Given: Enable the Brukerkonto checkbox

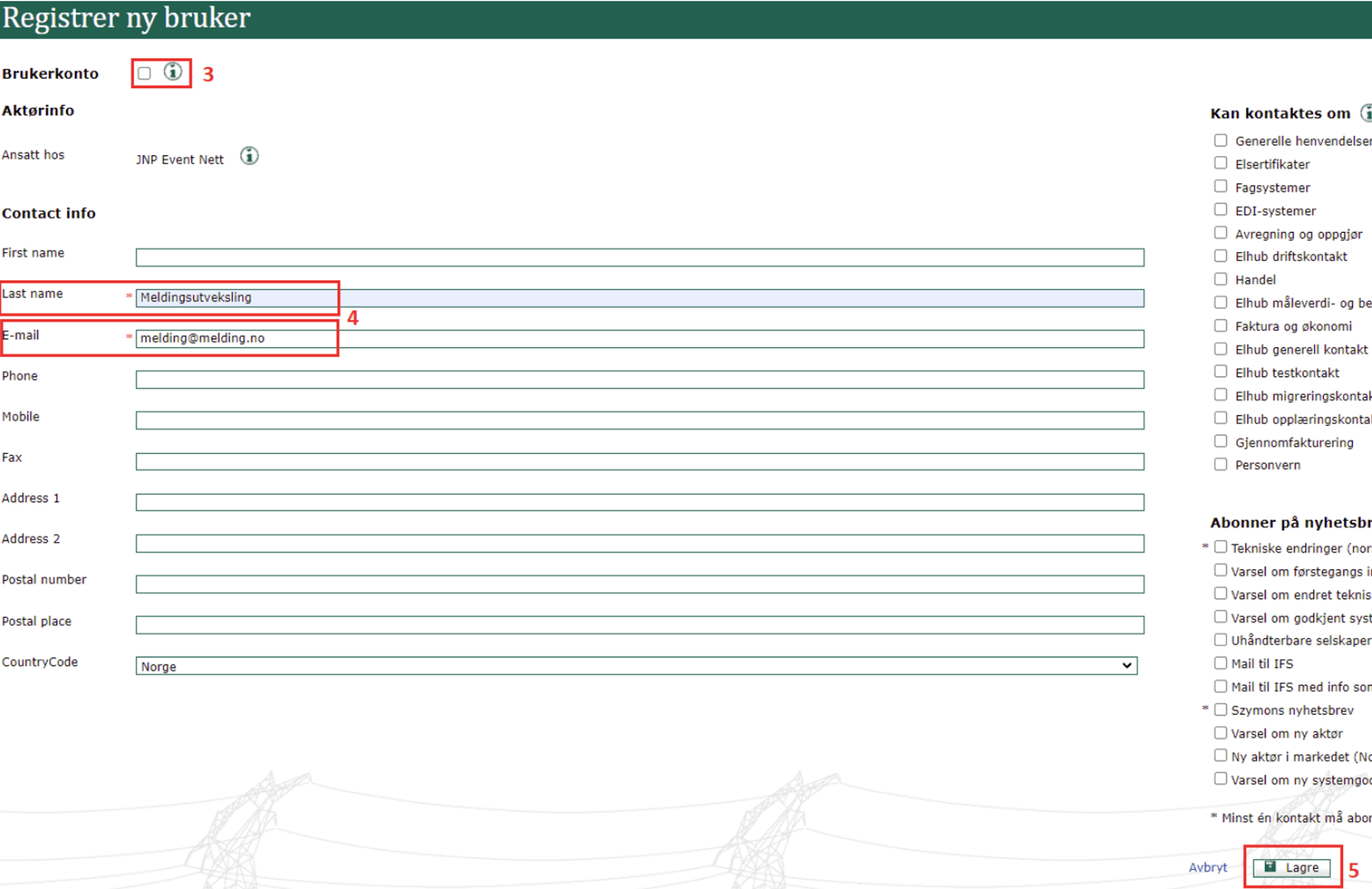Looking at the screenshot, I should click(x=144, y=73).
